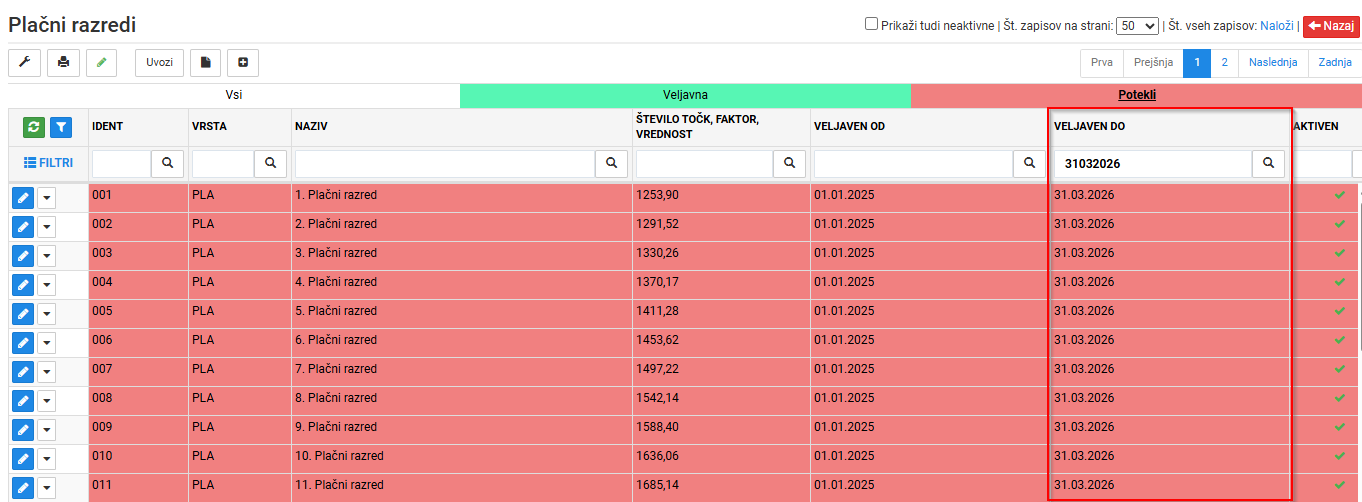Screen dimensions: 1362x502
Task: Toggle the Prikaži tudi neaktivne checkbox
Action: pos(871,24)
